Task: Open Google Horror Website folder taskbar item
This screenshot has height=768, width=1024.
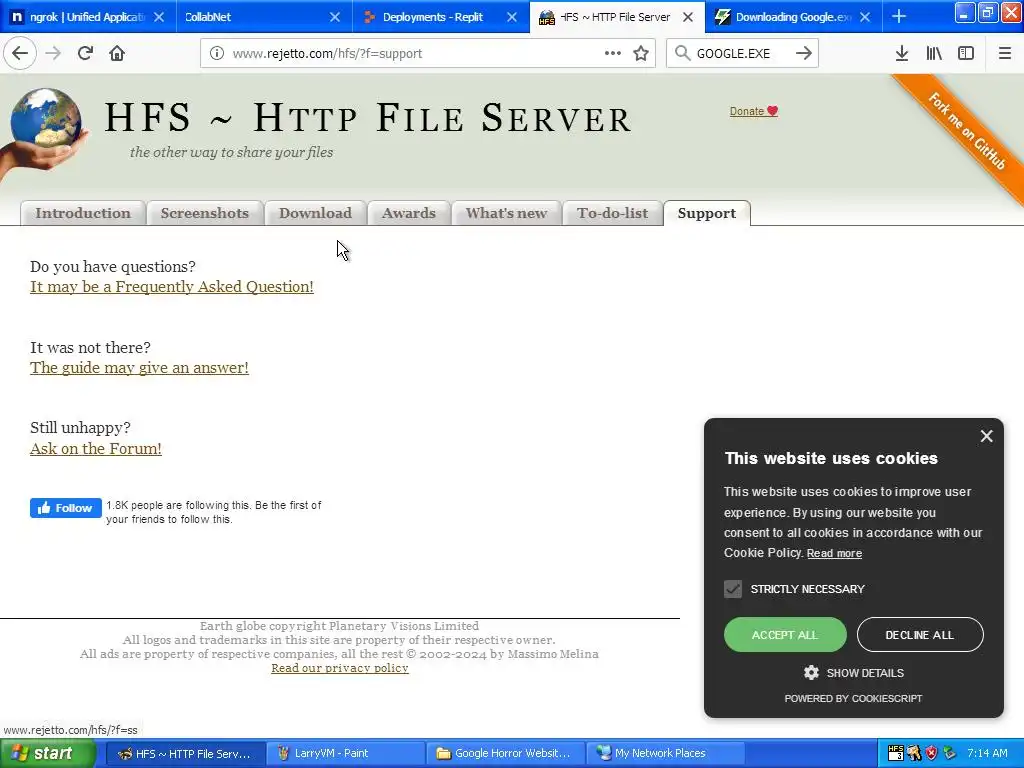Action: (505, 754)
